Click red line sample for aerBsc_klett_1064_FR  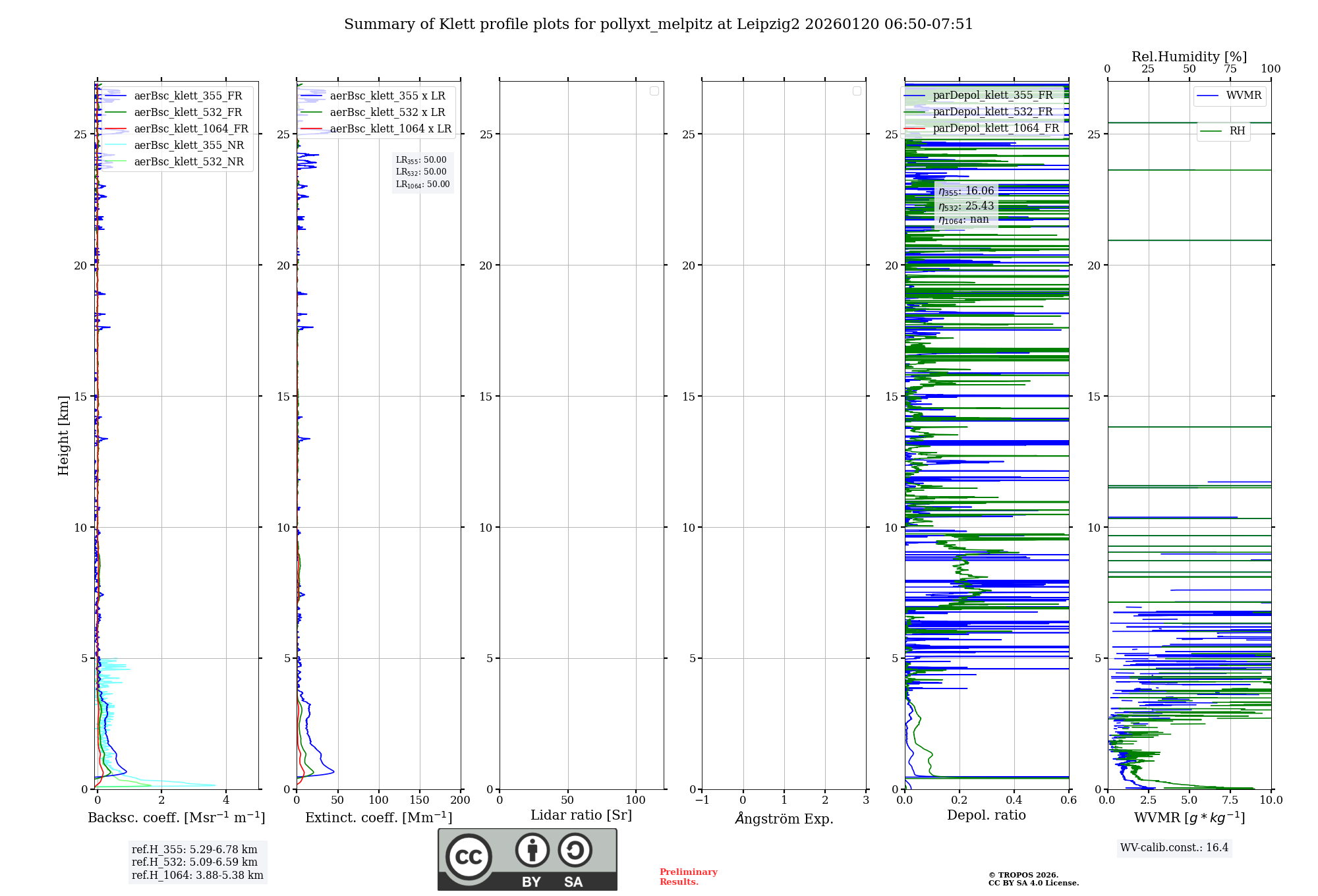115,129
